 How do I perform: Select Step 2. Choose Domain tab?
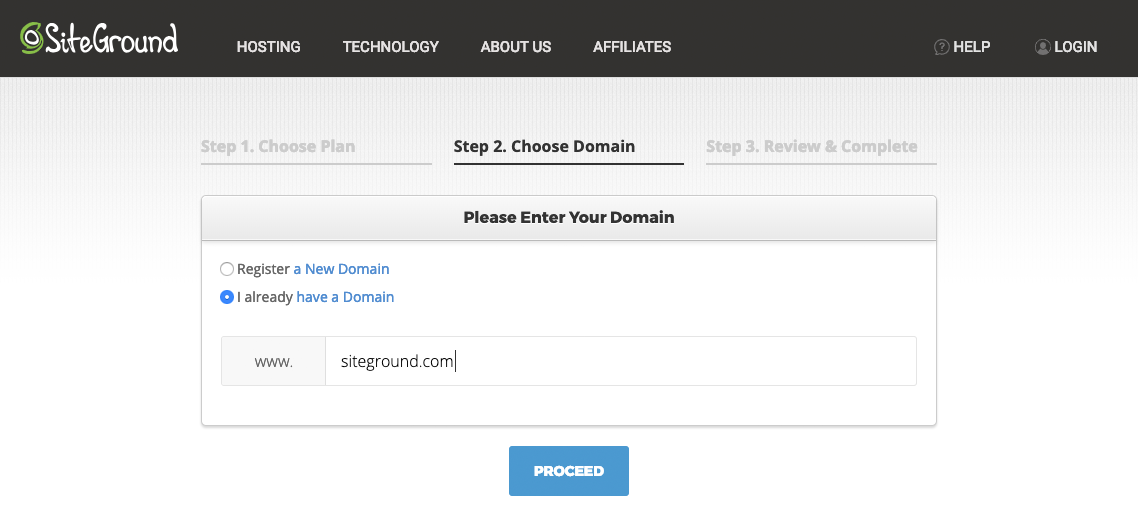(544, 147)
